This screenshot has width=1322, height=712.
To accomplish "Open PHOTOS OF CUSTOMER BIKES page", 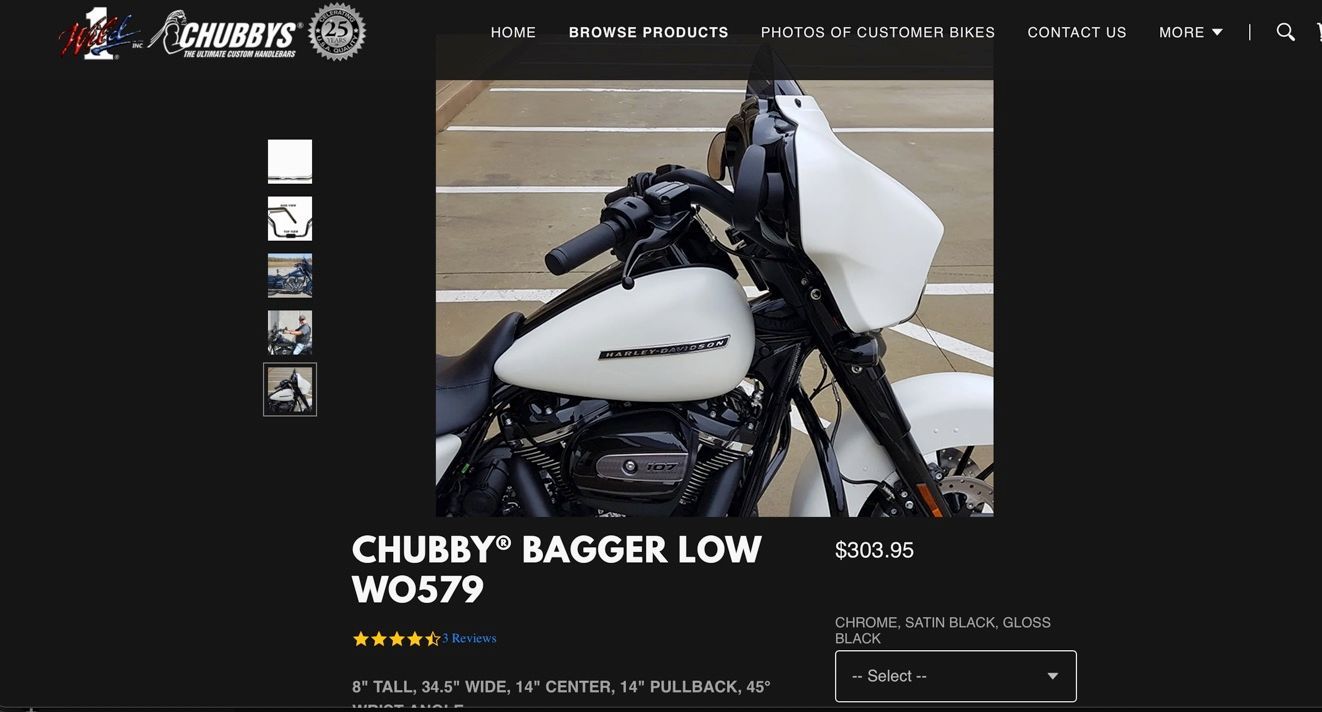I will pos(878,32).
